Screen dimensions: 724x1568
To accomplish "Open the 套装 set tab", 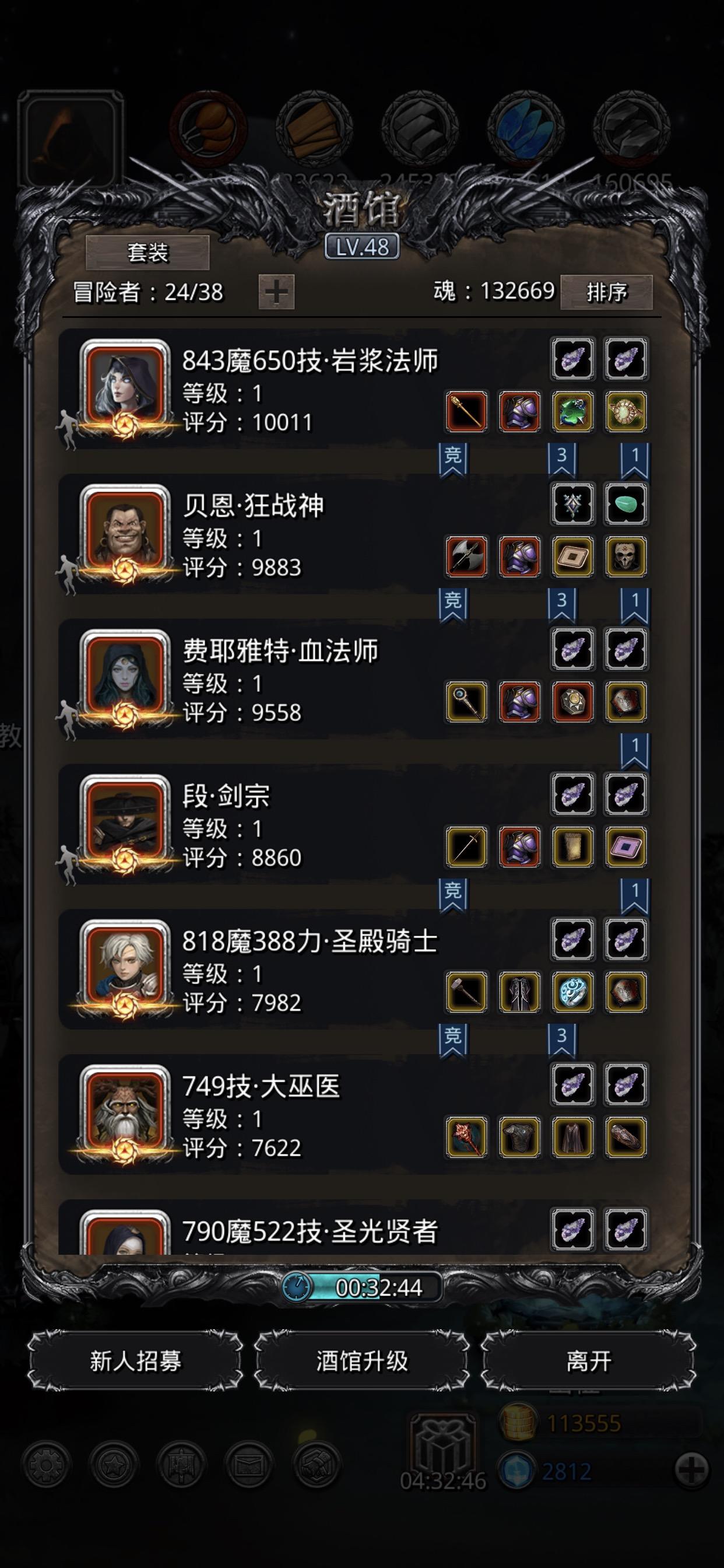I will (148, 252).
